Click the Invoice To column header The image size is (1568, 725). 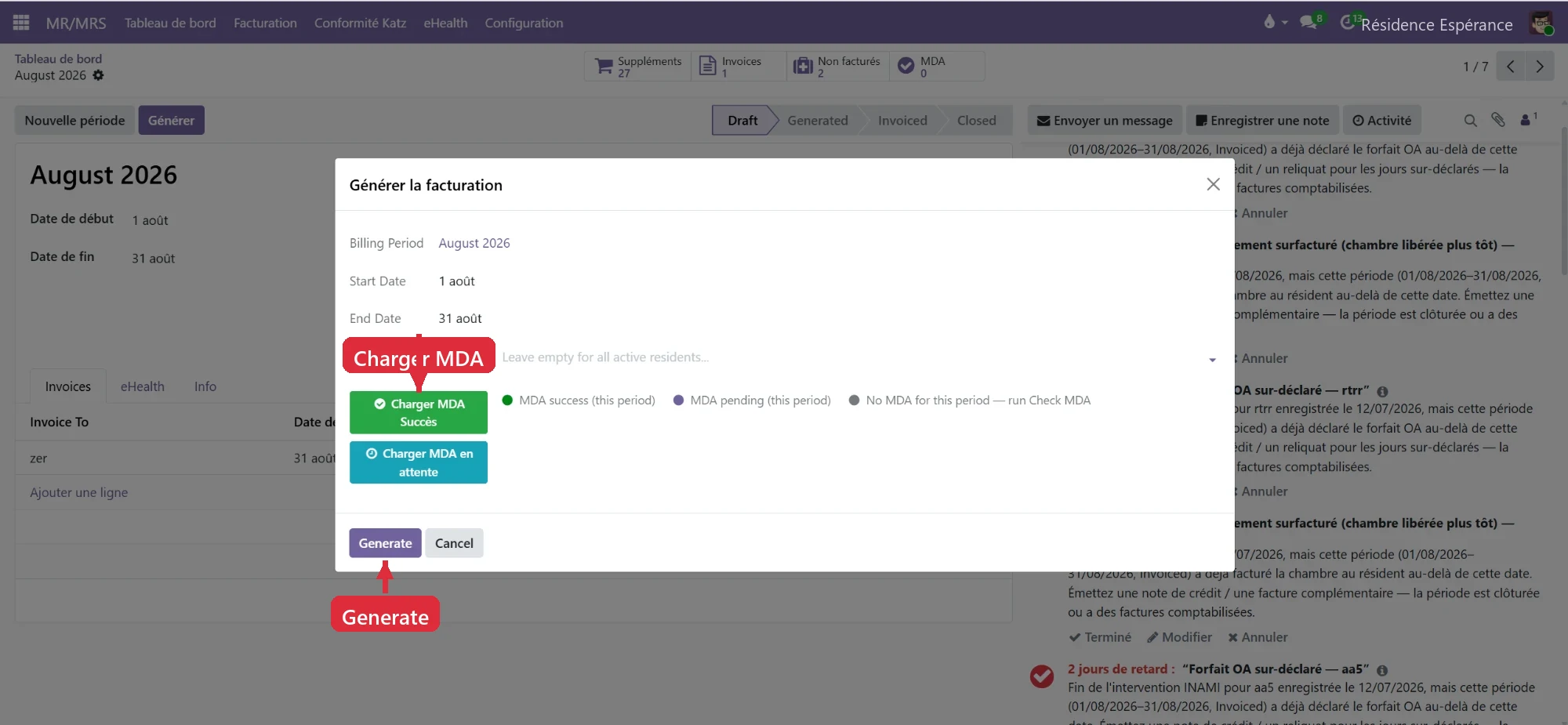pyautogui.click(x=60, y=422)
